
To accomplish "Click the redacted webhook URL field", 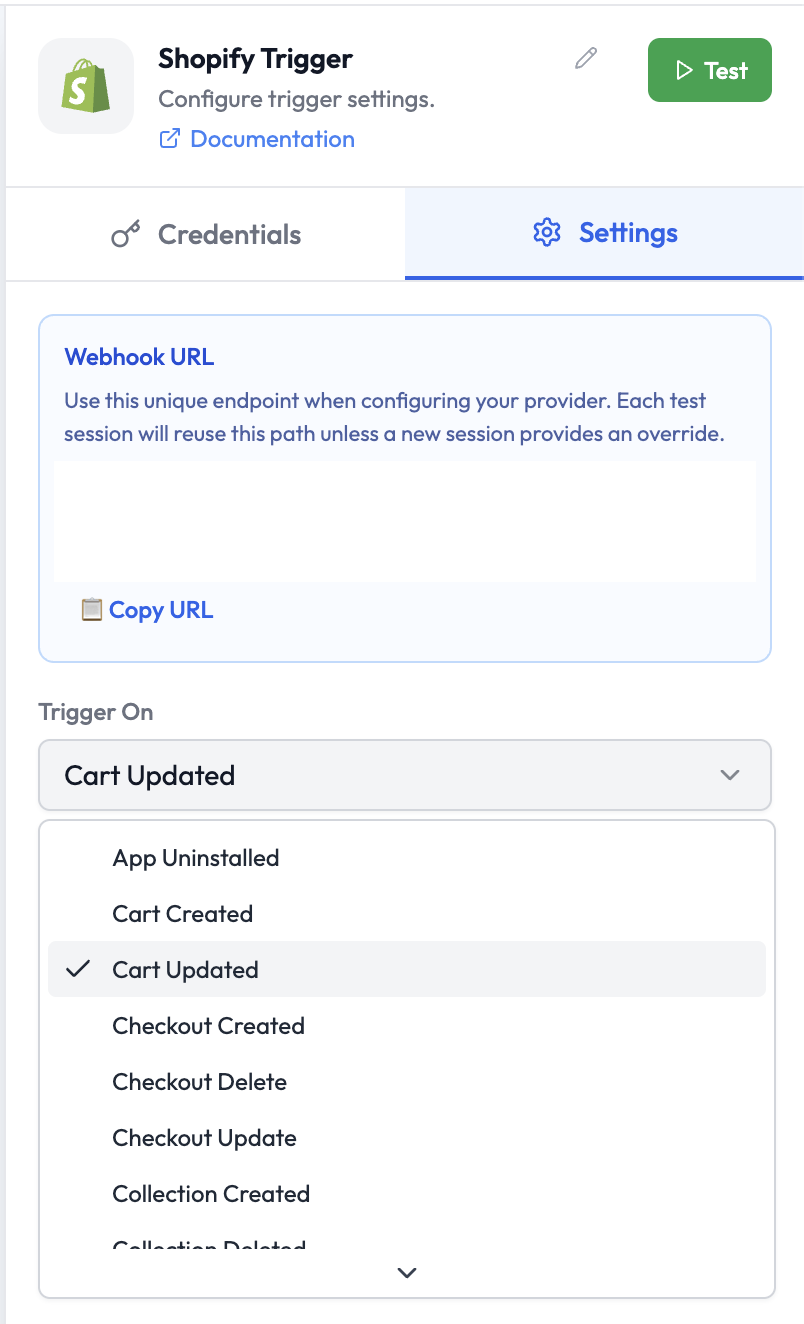I will point(404,521).
